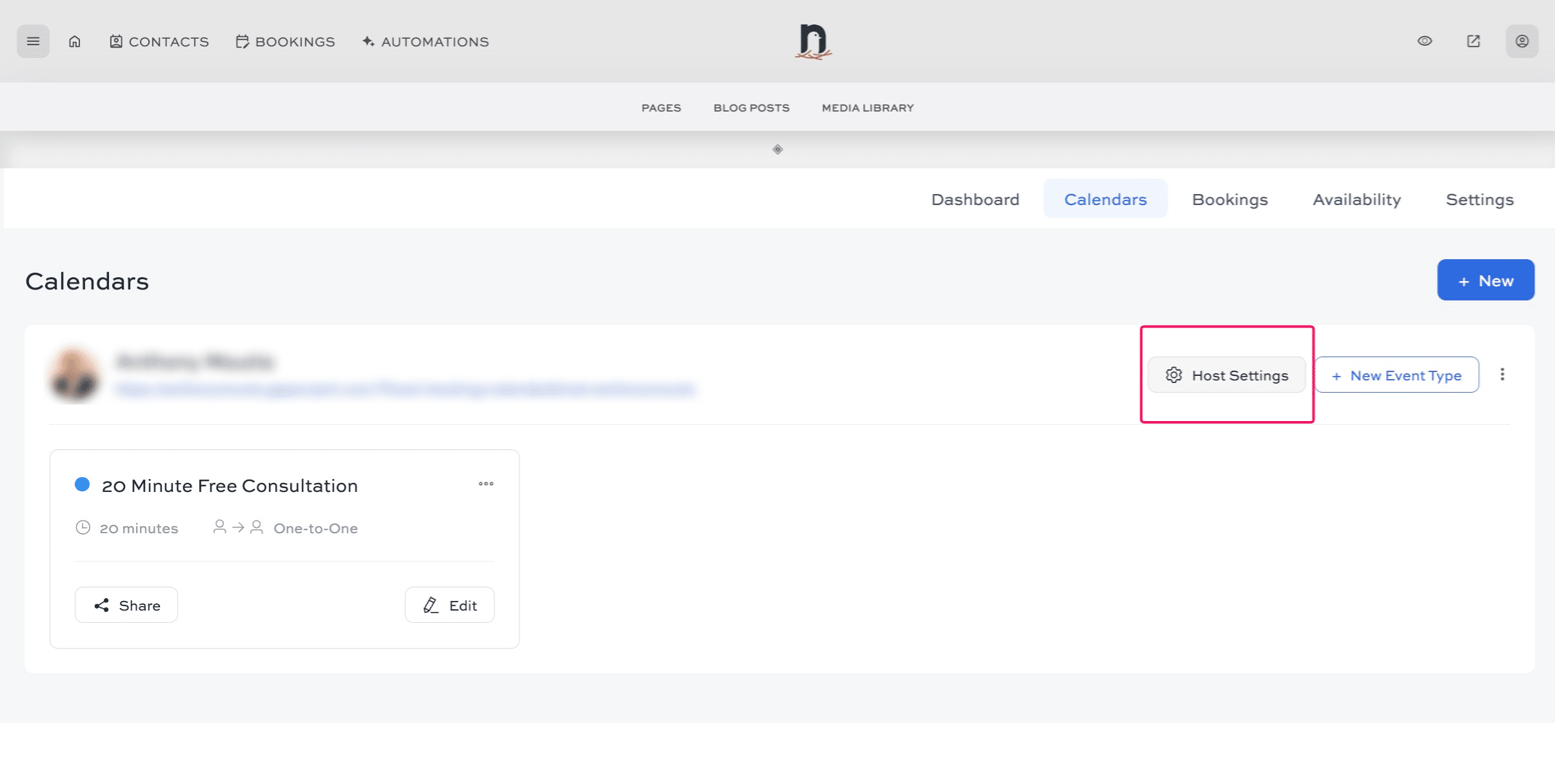
Task: Click the eye preview icon
Action: 1425,41
